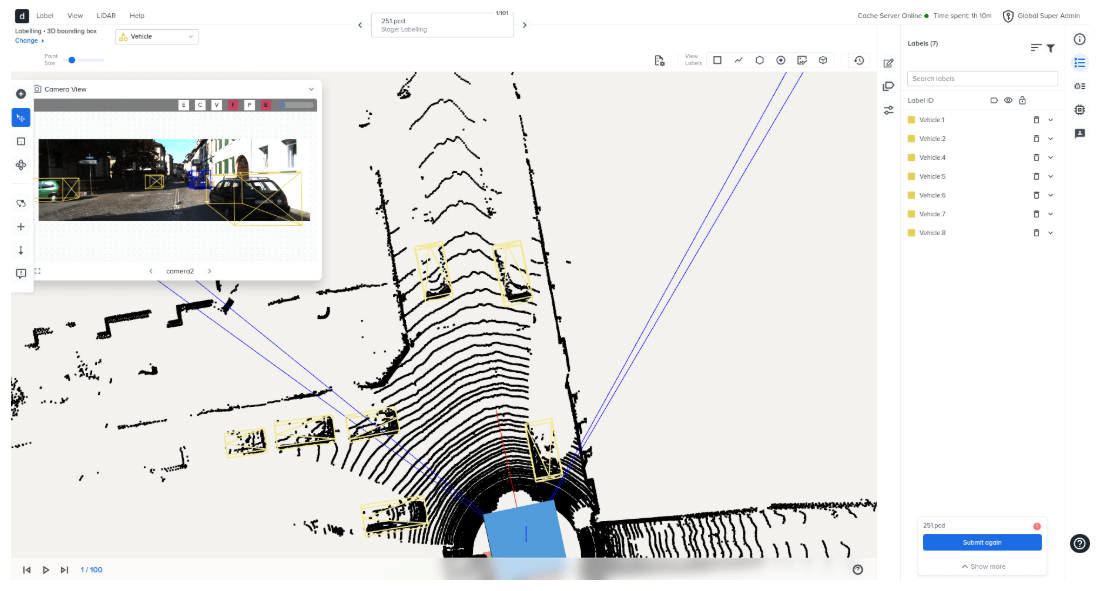Click the Search labels input field
This screenshot has height=591, width=1117.
981,78
